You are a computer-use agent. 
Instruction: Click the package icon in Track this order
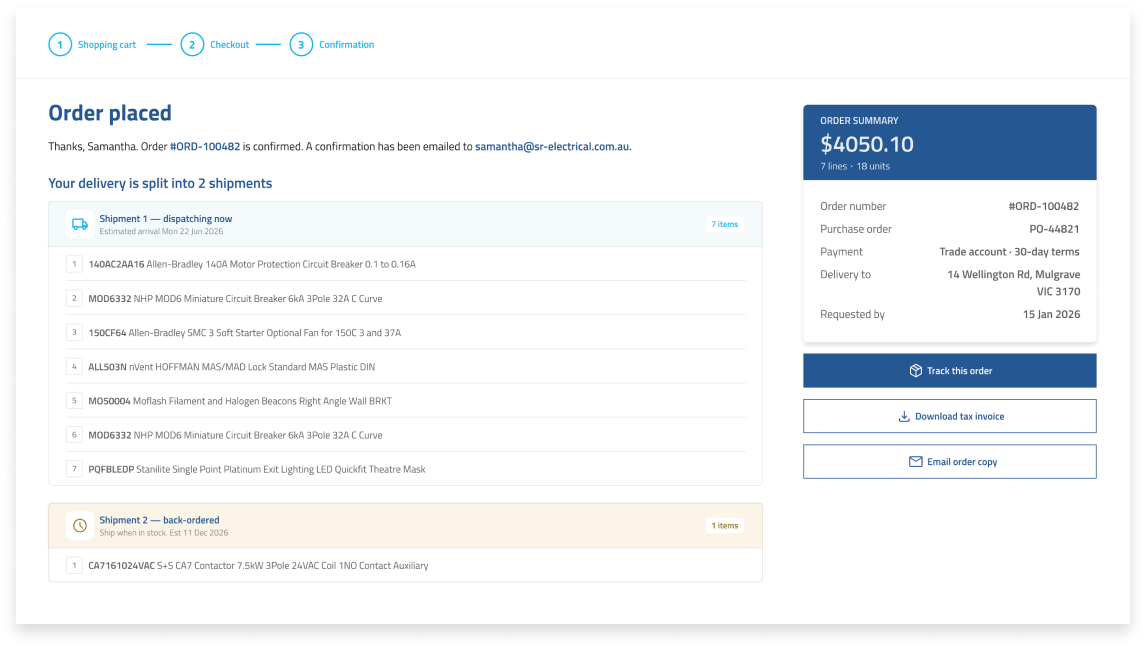pyautogui.click(x=915, y=370)
